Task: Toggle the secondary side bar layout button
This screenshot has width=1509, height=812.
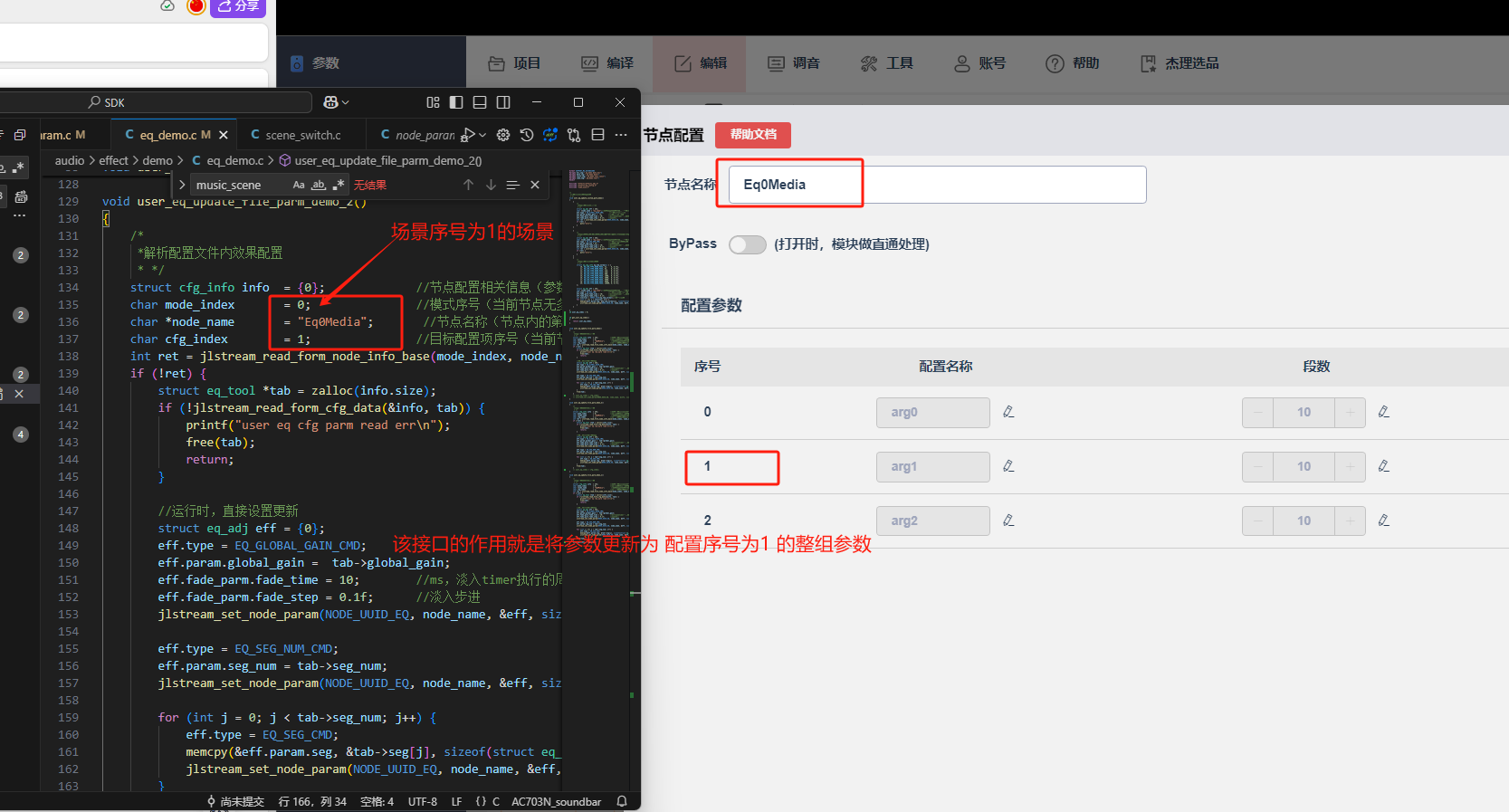Action: coord(503,102)
